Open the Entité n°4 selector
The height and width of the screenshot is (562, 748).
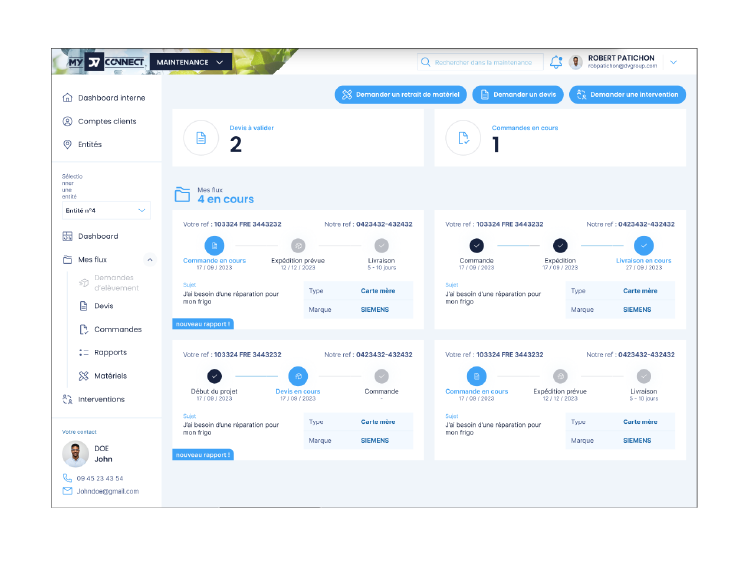click(106, 211)
